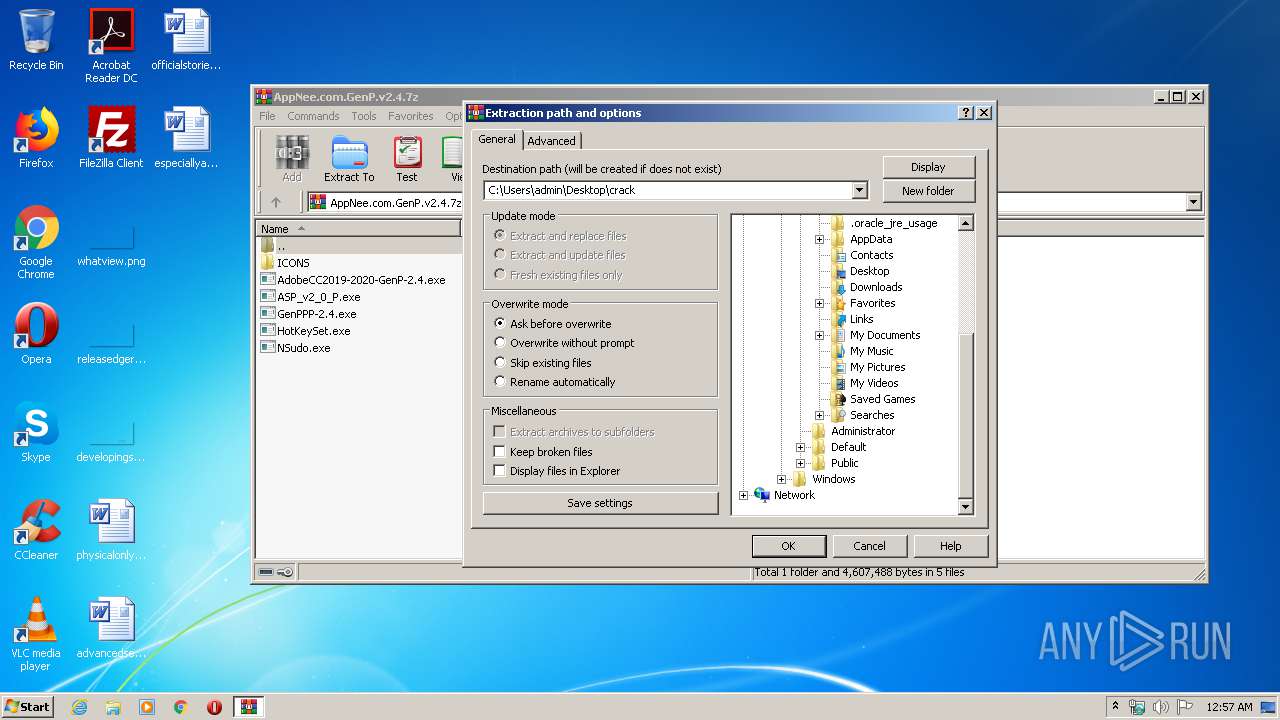Click the Save settings button
The height and width of the screenshot is (720, 1280).
tap(600, 503)
